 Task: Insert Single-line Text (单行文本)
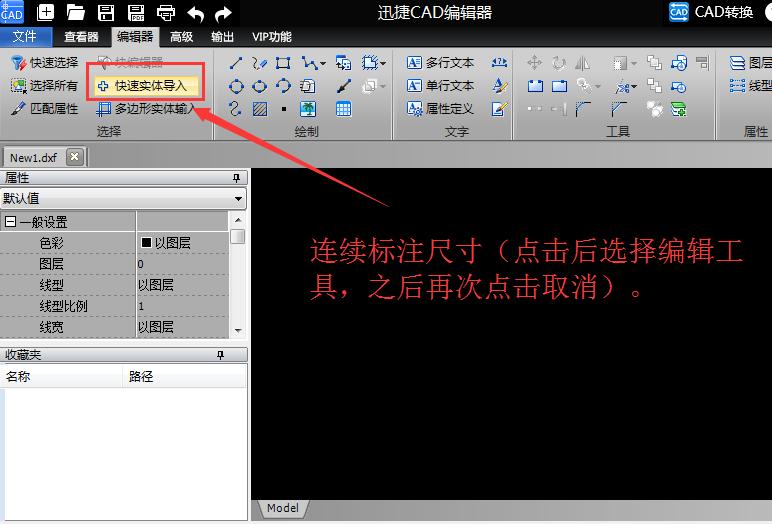pyautogui.click(x=440, y=86)
